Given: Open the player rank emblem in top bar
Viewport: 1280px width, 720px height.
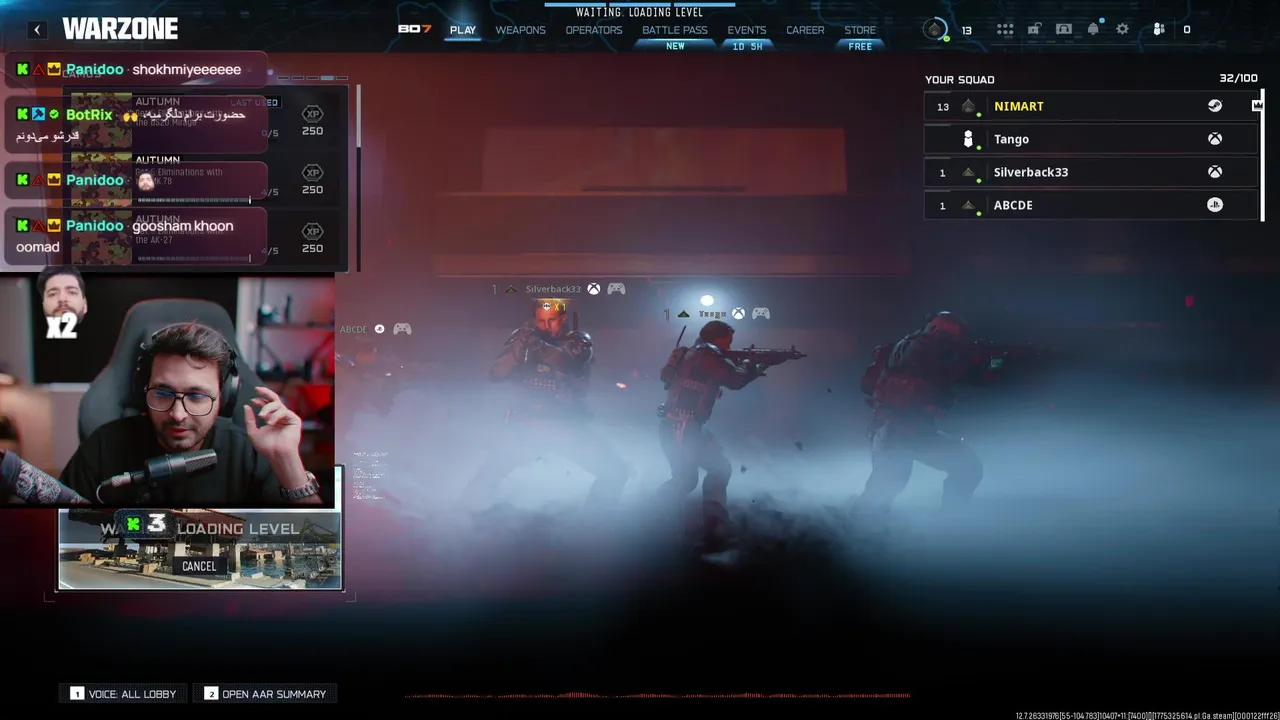Looking at the screenshot, I should [935, 29].
